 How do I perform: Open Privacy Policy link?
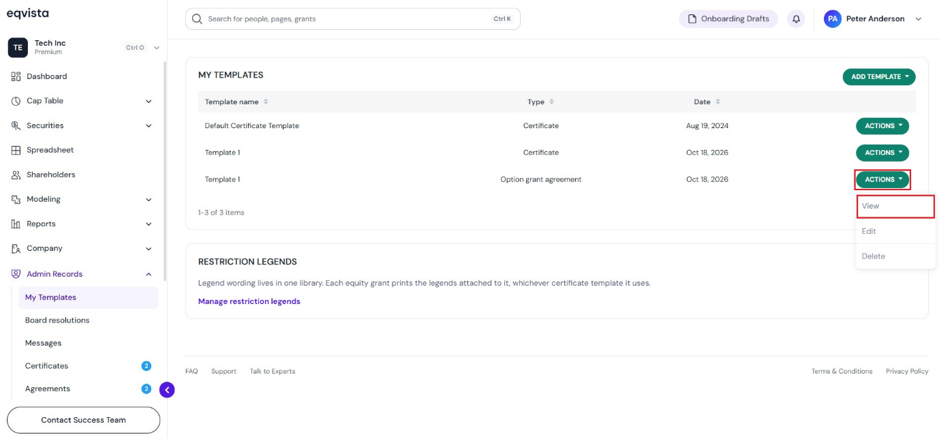(907, 371)
